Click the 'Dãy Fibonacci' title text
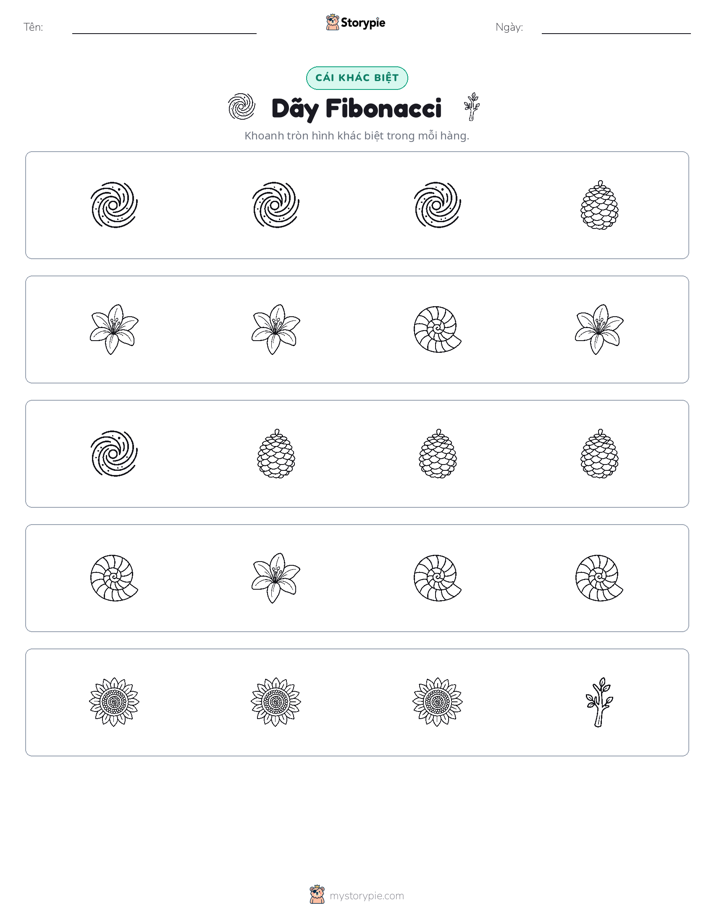Image resolution: width=714 pixels, height=924 pixels. coord(356,108)
